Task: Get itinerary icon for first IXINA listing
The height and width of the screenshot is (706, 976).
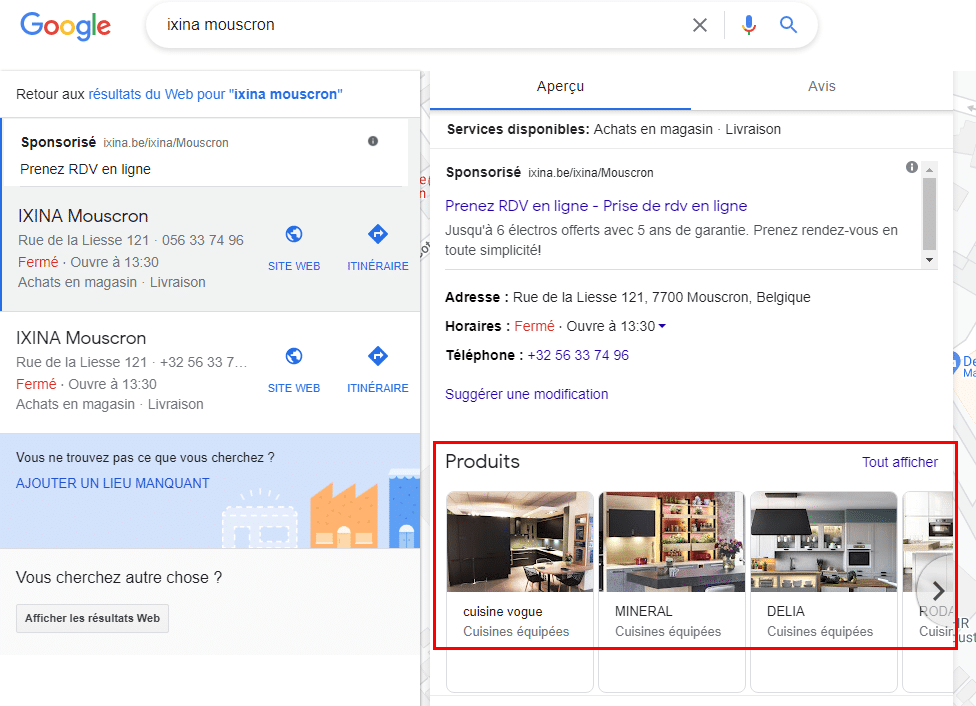Action: click(x=378, y=235)
